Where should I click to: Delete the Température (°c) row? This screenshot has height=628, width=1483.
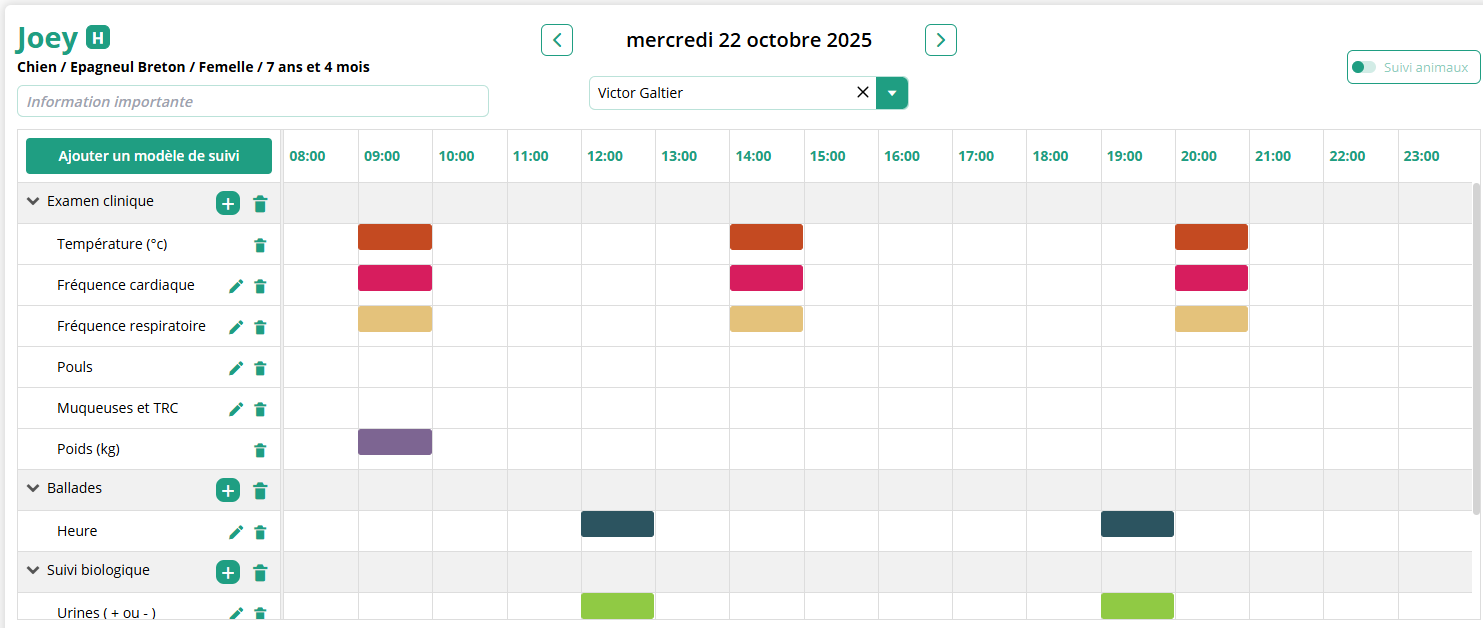click(x=260, y=245)
